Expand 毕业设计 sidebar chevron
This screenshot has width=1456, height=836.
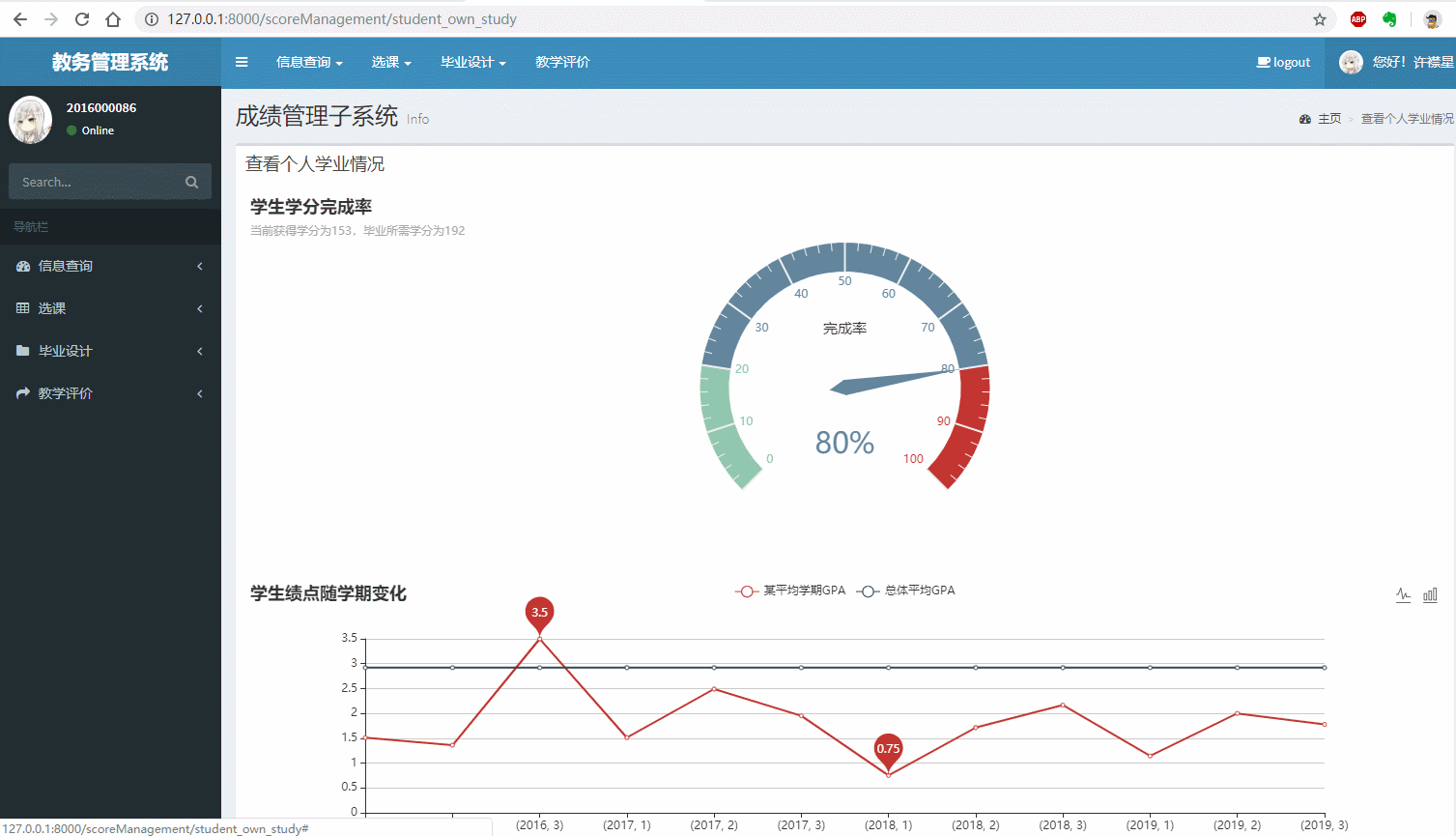coord(200,351)
